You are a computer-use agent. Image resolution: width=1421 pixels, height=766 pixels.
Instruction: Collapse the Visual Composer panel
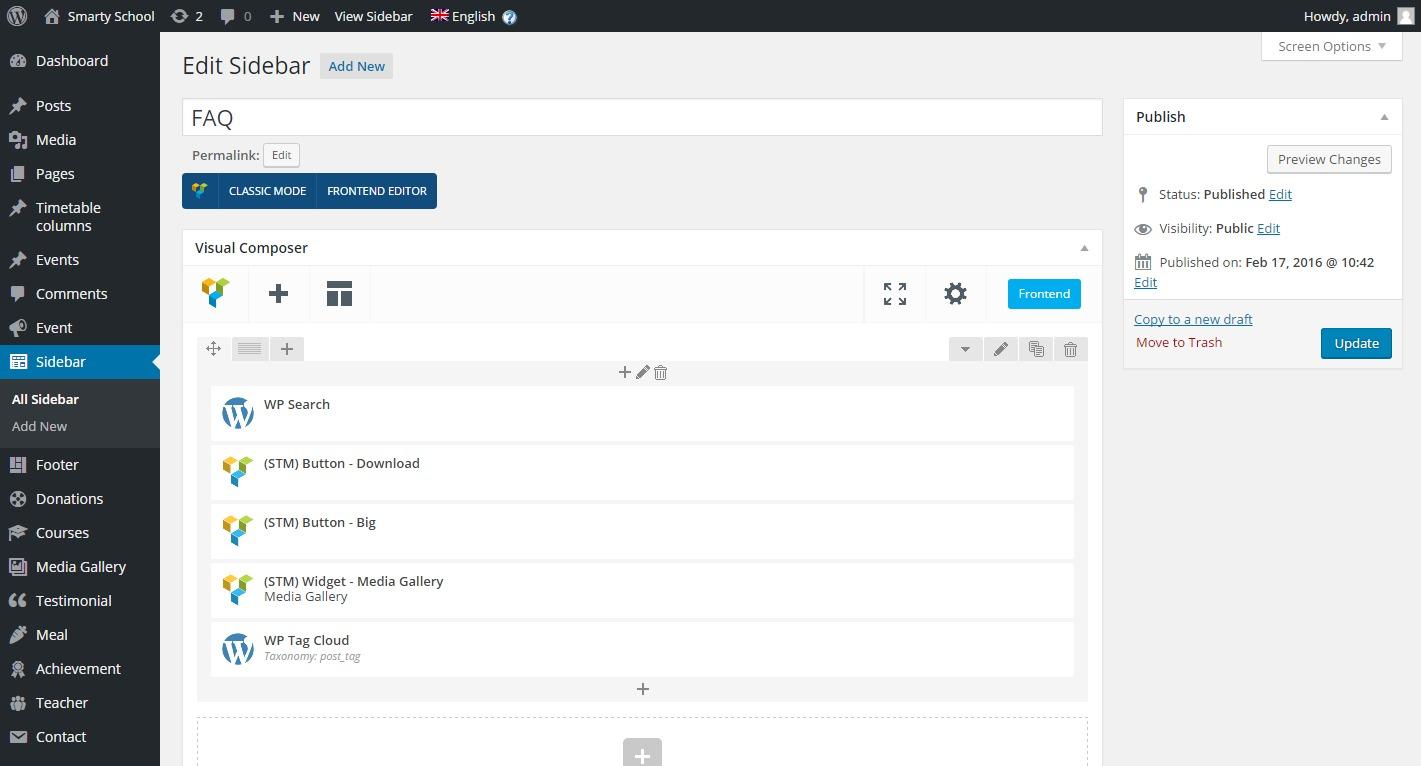[1084, 248]
